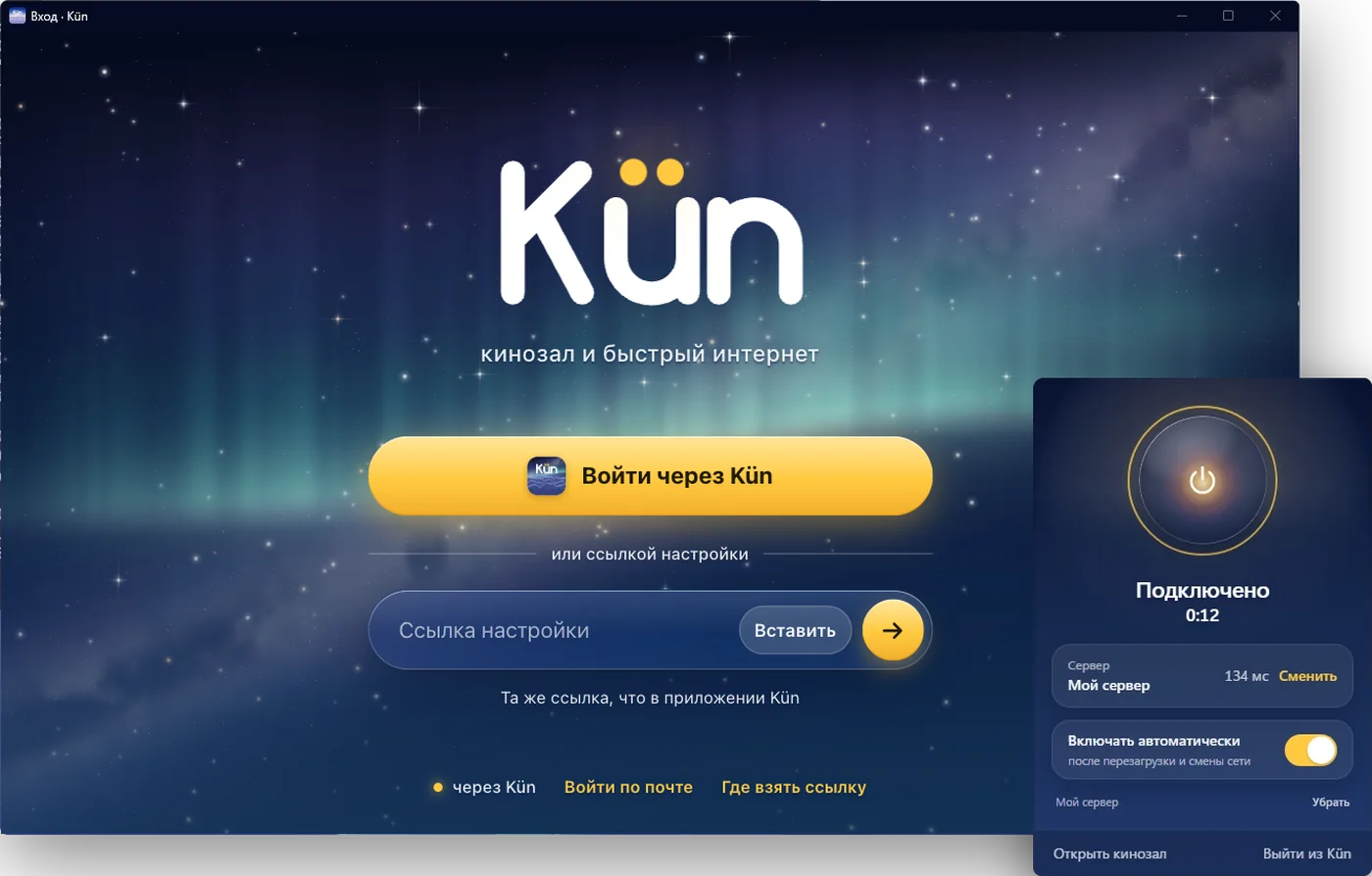This screenshot has height=876, width=1372.
Task: Toggle 'Включать автоматически' switch off
Action: (1310, 751)
